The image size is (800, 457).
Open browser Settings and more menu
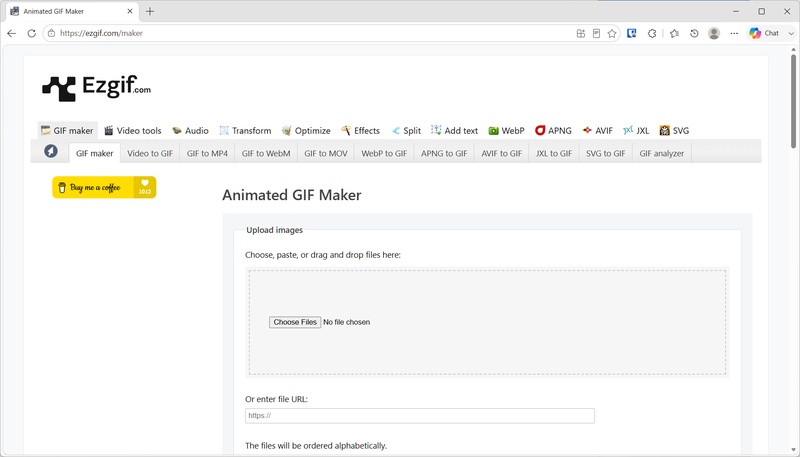pyautogui.click(x=734, y=33)
